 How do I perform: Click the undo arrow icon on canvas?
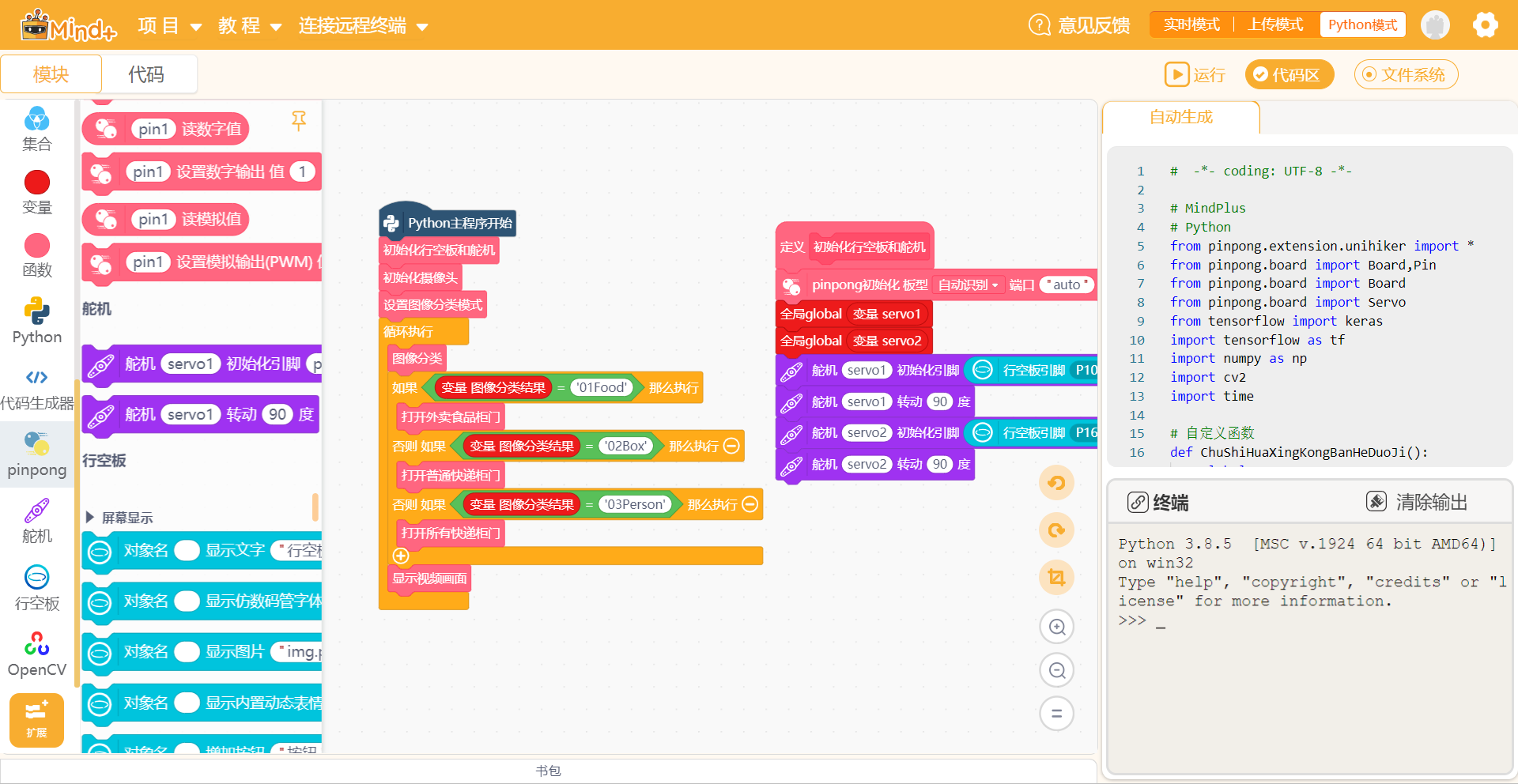click(1056, 483)
